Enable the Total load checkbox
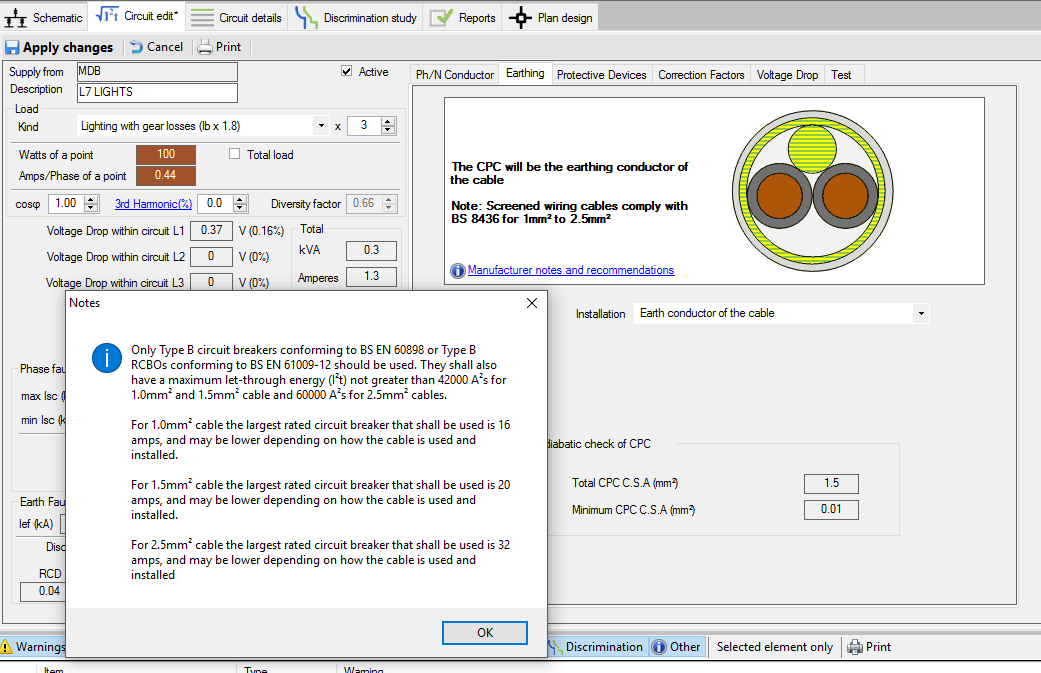Viewport: 1041px width, 673px height. pyautogui.click(x=235, y=152)
